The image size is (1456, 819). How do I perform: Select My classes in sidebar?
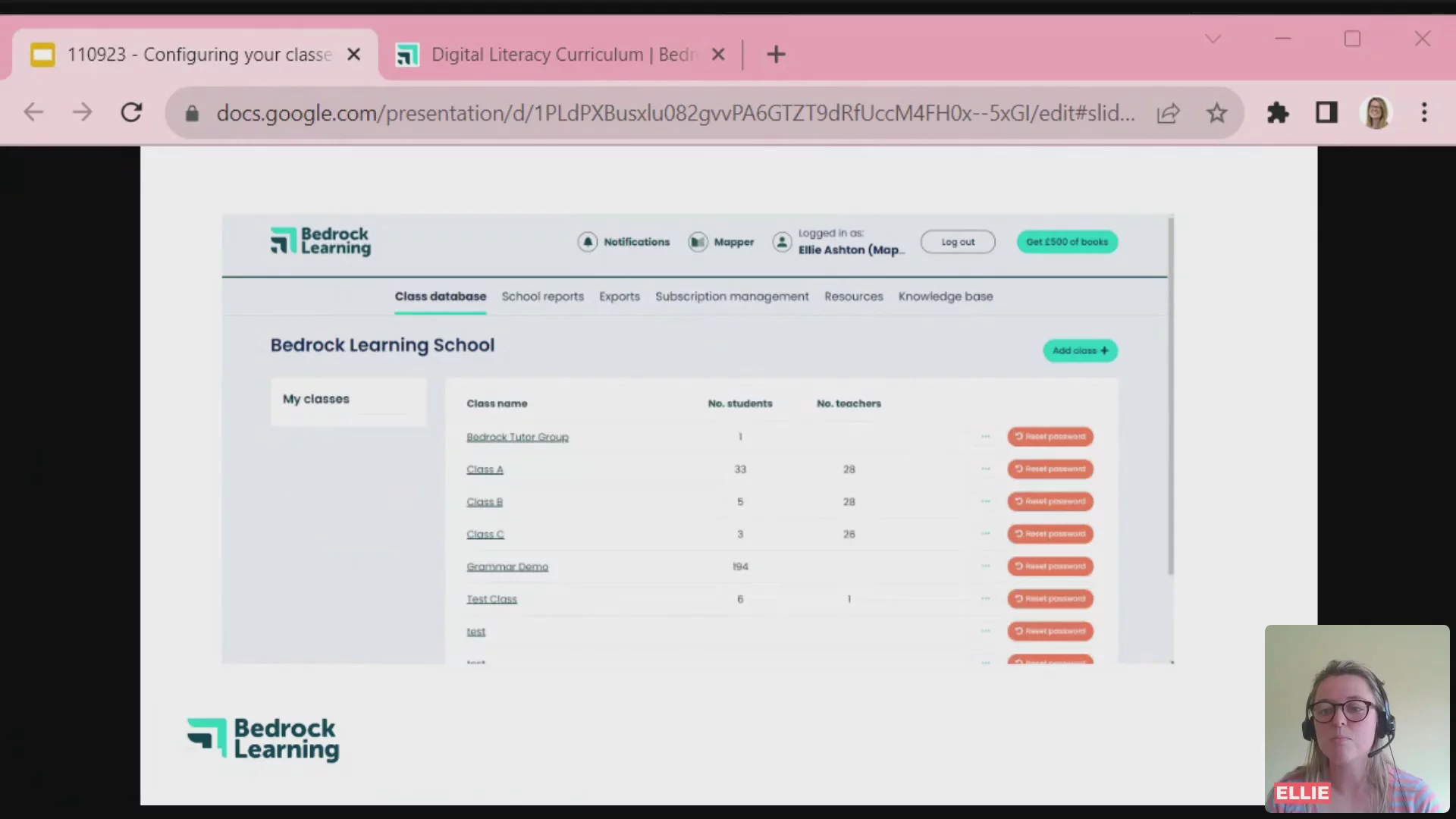(316, 399)
